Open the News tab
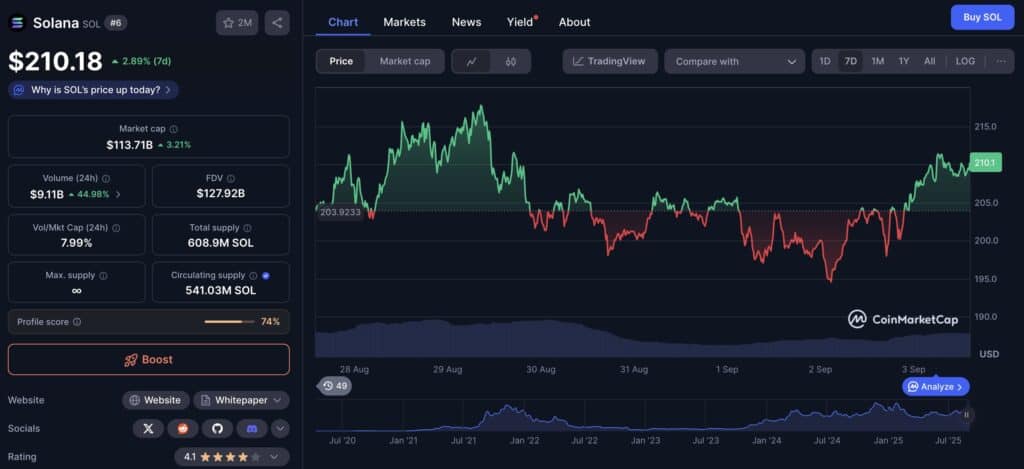1024x469 pixels. 466,22
